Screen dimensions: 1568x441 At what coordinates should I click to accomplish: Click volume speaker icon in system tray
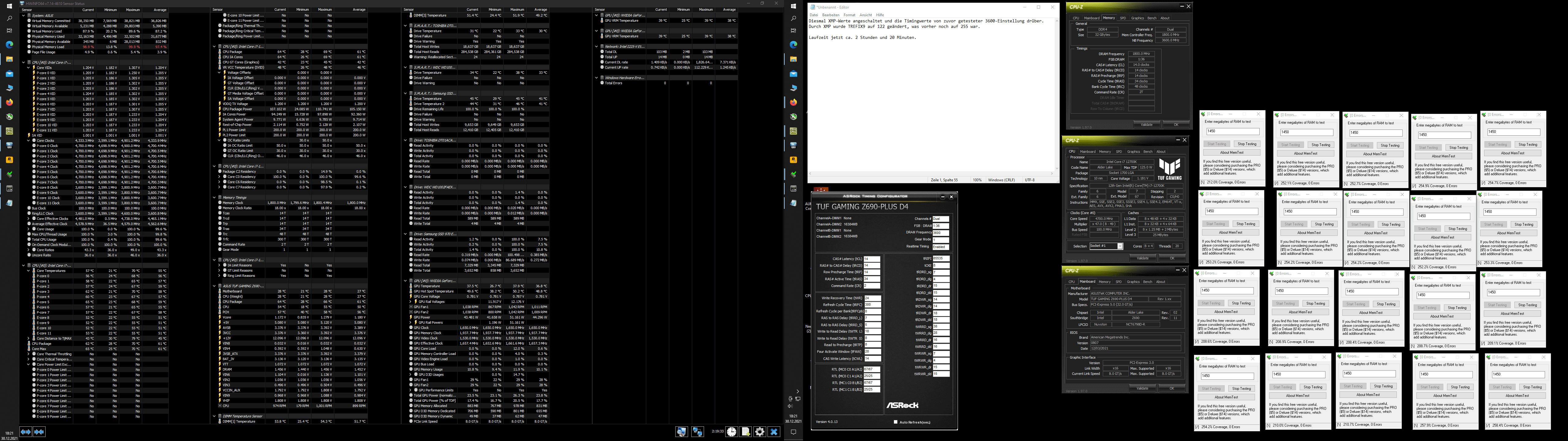791,406
